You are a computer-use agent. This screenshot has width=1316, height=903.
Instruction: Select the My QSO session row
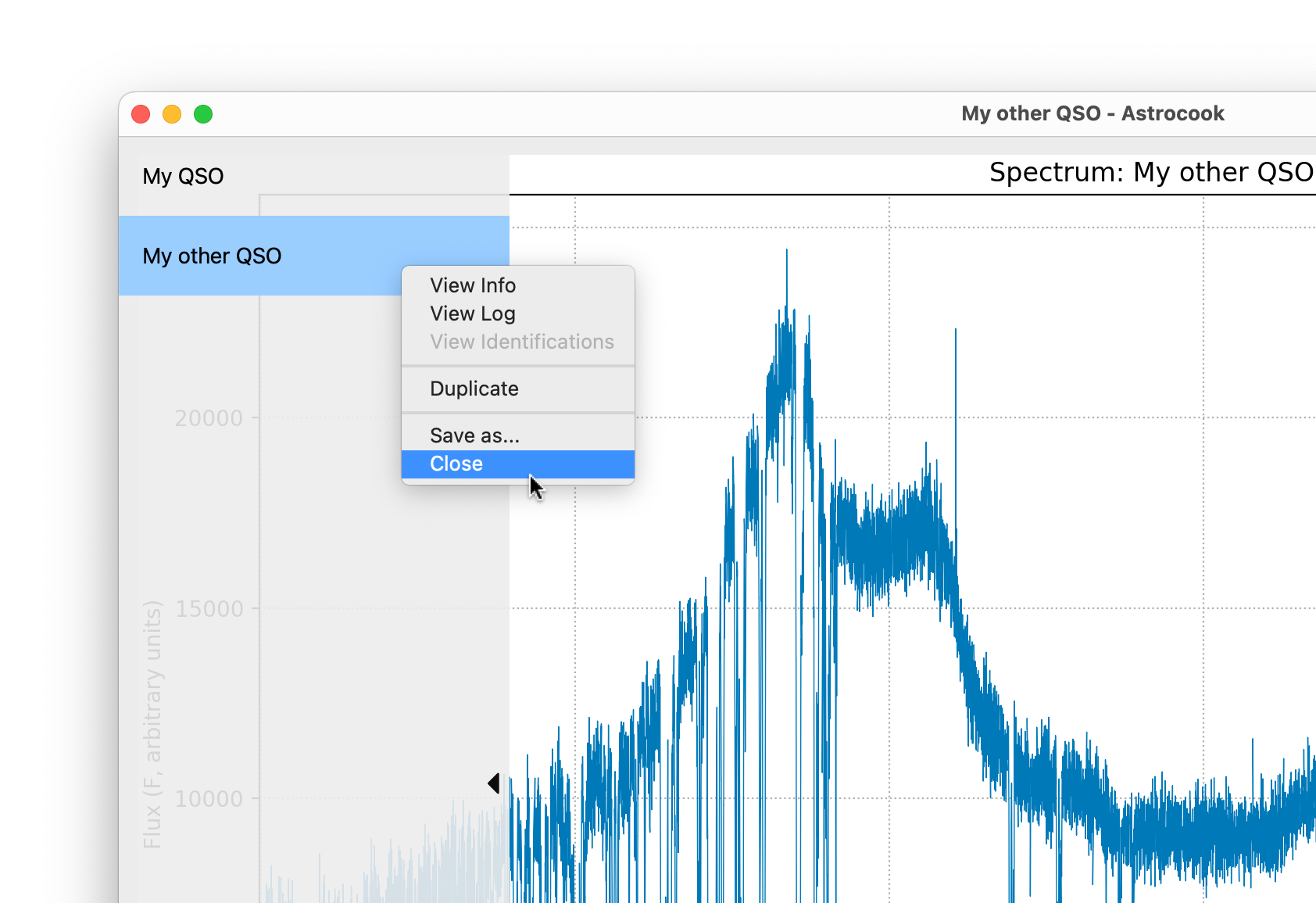(313, 176)
